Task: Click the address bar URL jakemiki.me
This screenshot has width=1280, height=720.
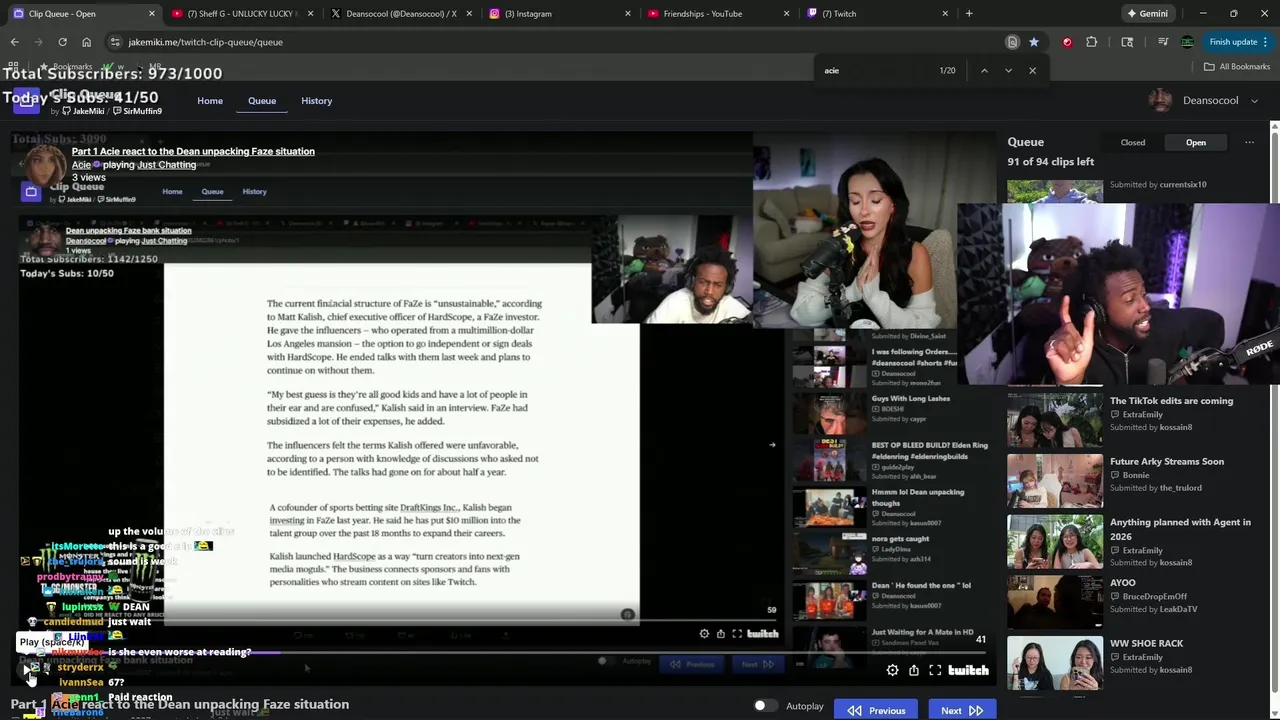Action: (205, 42)
